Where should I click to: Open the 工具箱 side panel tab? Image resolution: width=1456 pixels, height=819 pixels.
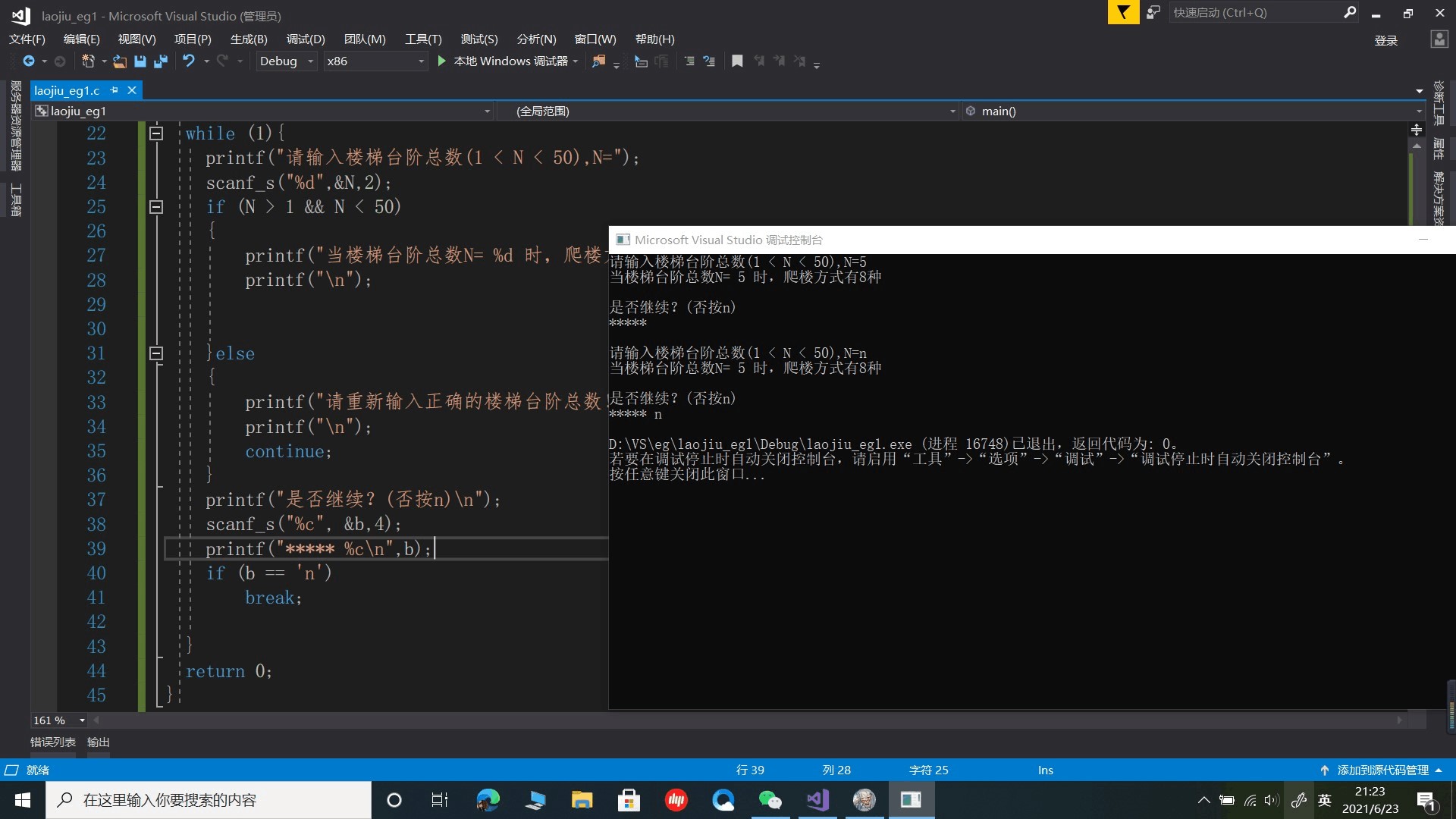pos(15,200)
